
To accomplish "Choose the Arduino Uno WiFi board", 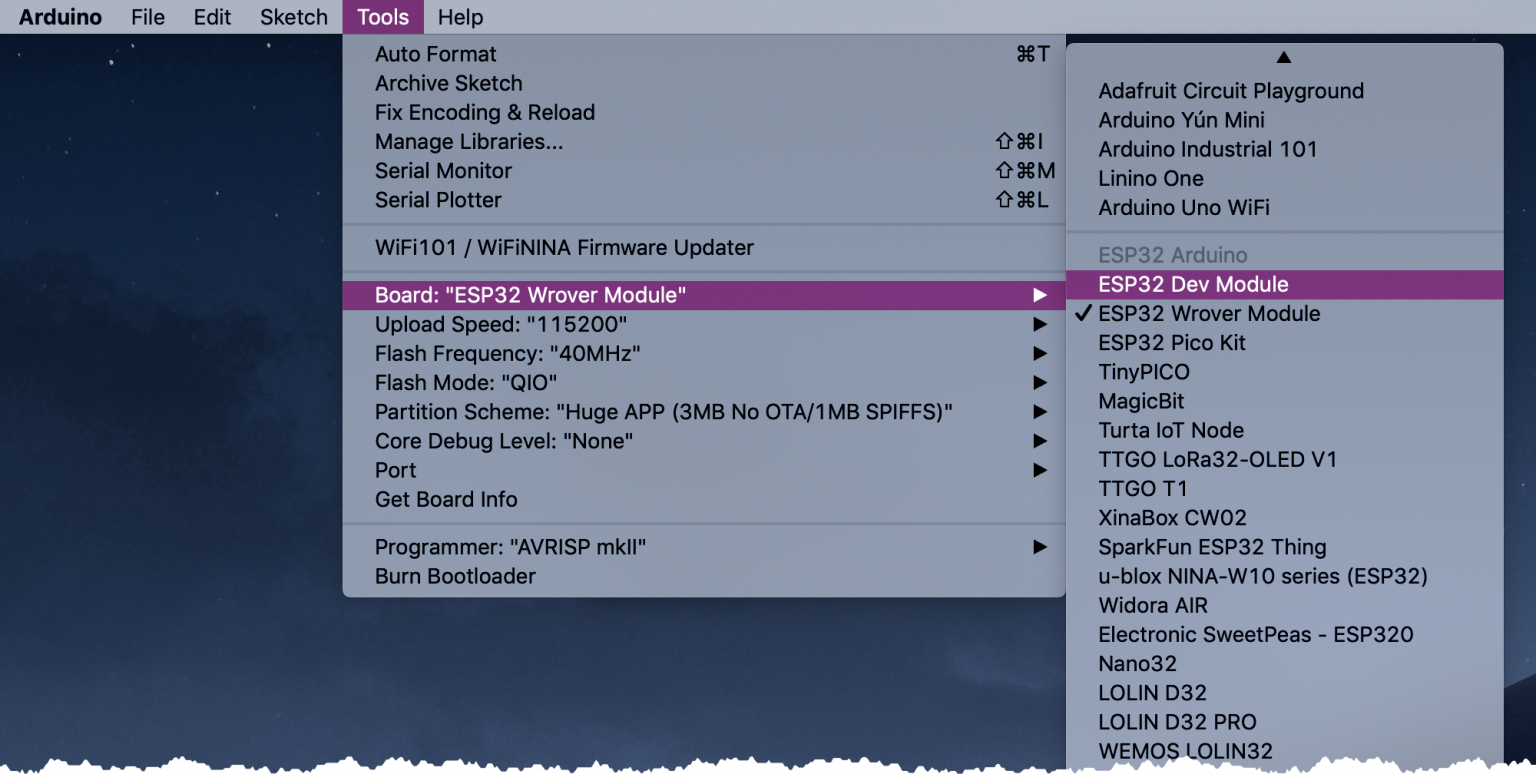I will (x=1188, y=207).
